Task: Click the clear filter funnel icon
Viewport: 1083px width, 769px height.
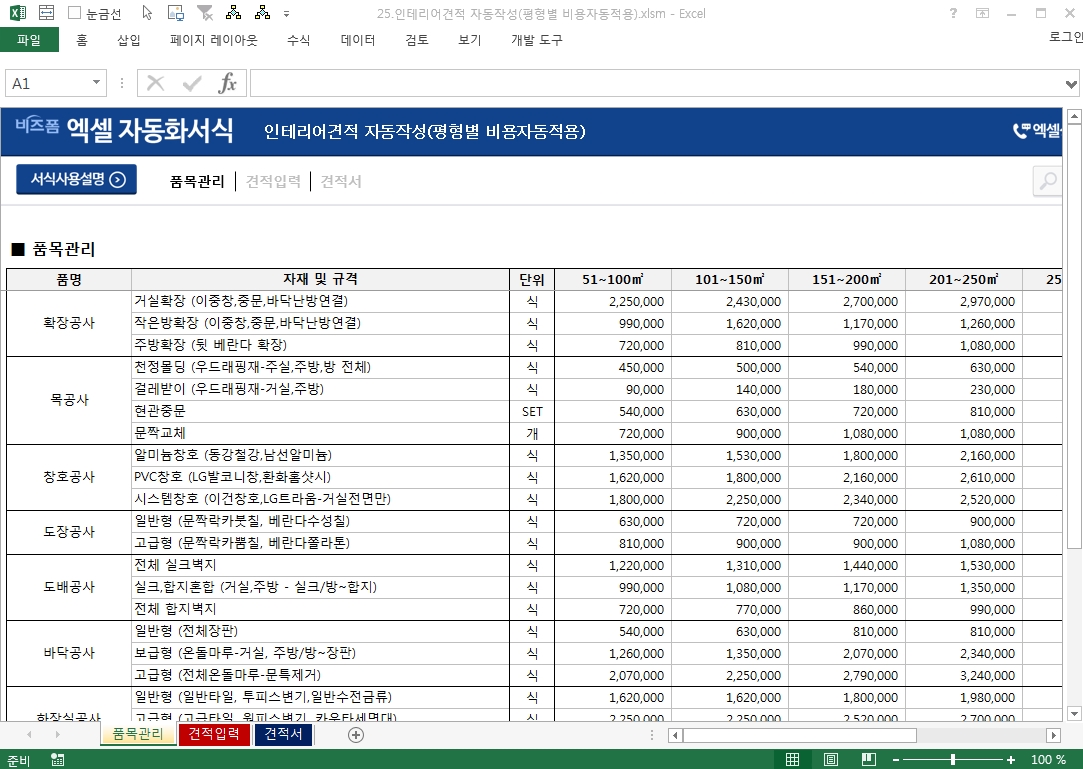Action: click(x=205, y=13)
